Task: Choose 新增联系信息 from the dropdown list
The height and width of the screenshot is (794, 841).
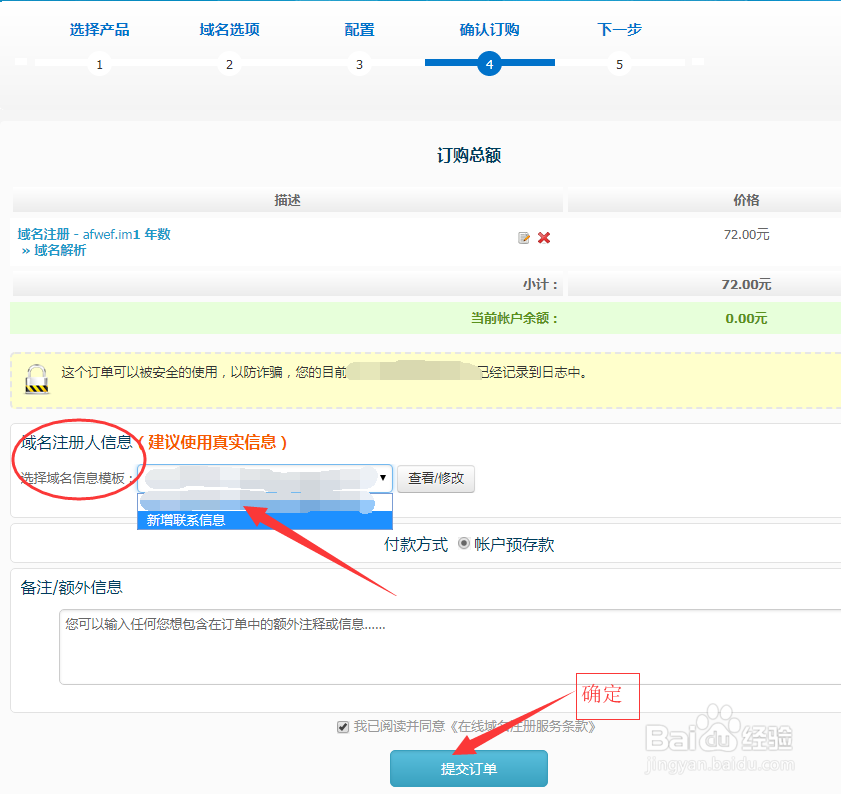Action: pos(265,520)
